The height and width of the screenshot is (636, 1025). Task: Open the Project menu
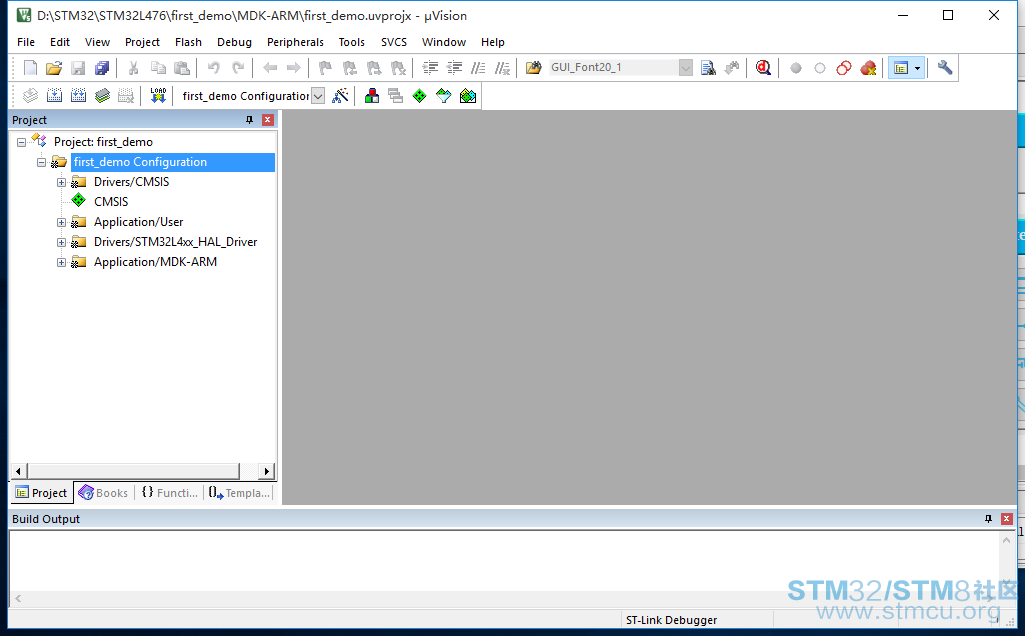pos(142,42)
